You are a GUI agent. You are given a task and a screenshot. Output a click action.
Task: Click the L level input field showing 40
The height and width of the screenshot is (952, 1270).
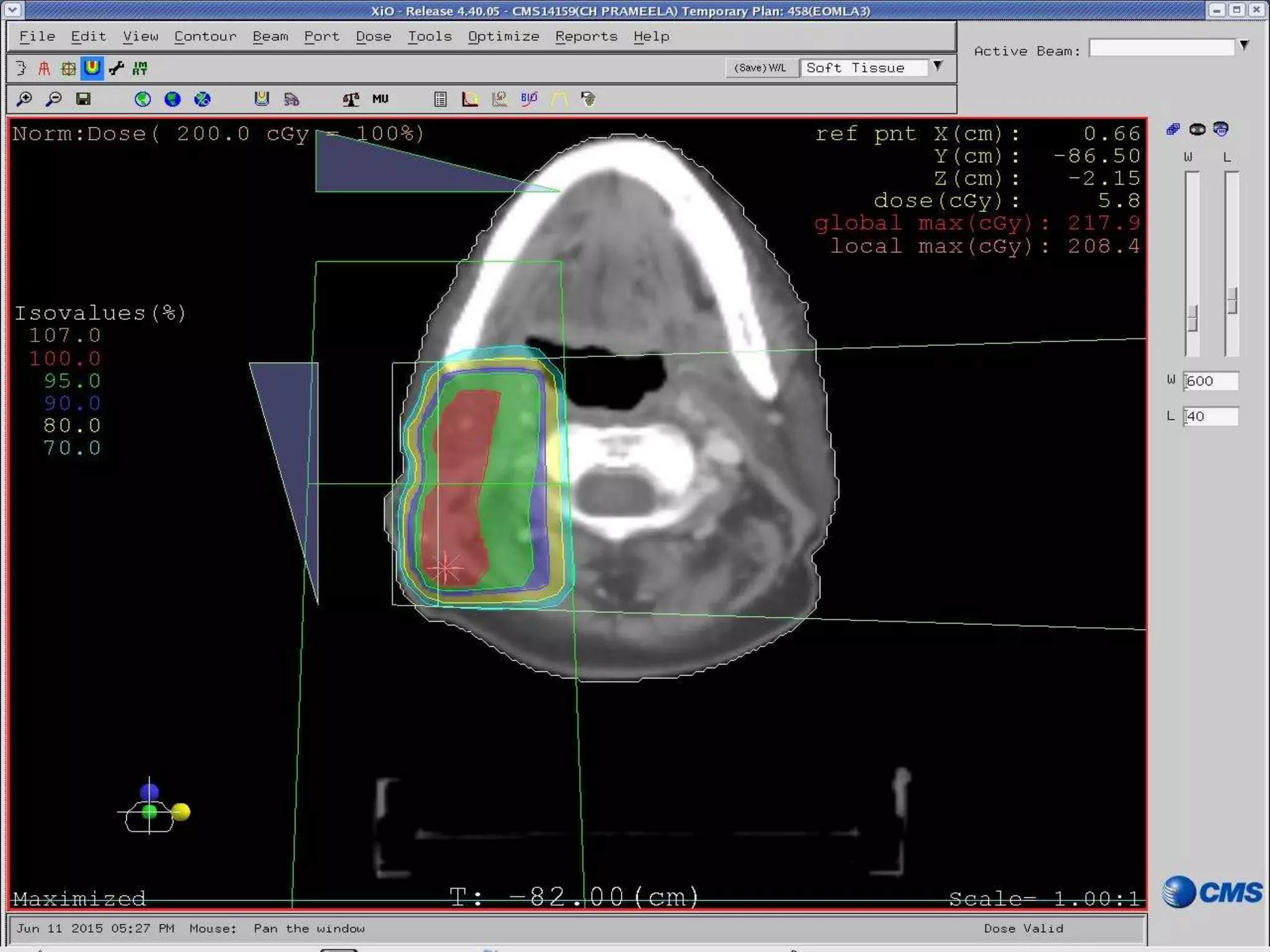pos(1210,416)
